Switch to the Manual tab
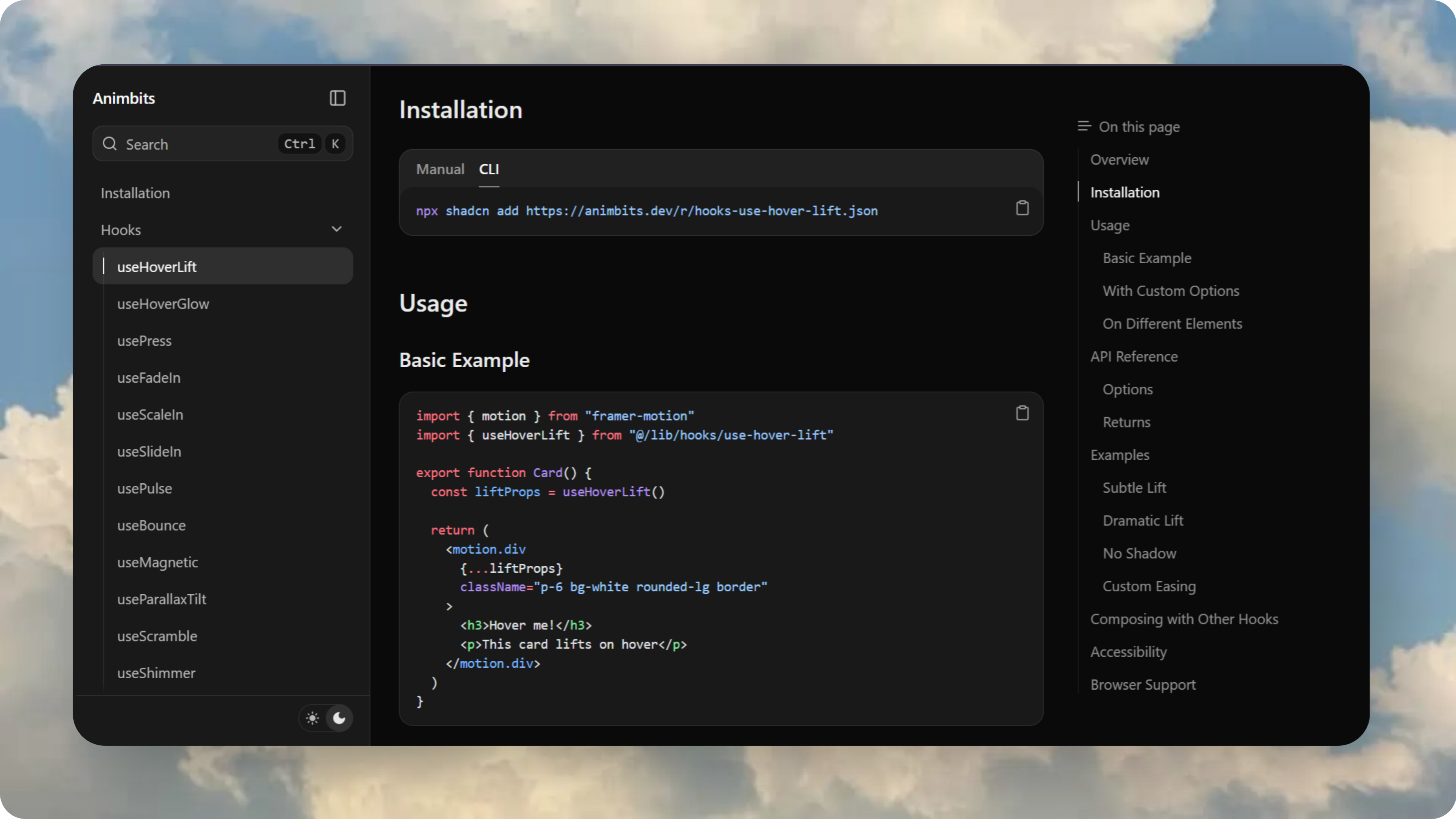Screen dimensions: 1456x819 click(440, 169)
